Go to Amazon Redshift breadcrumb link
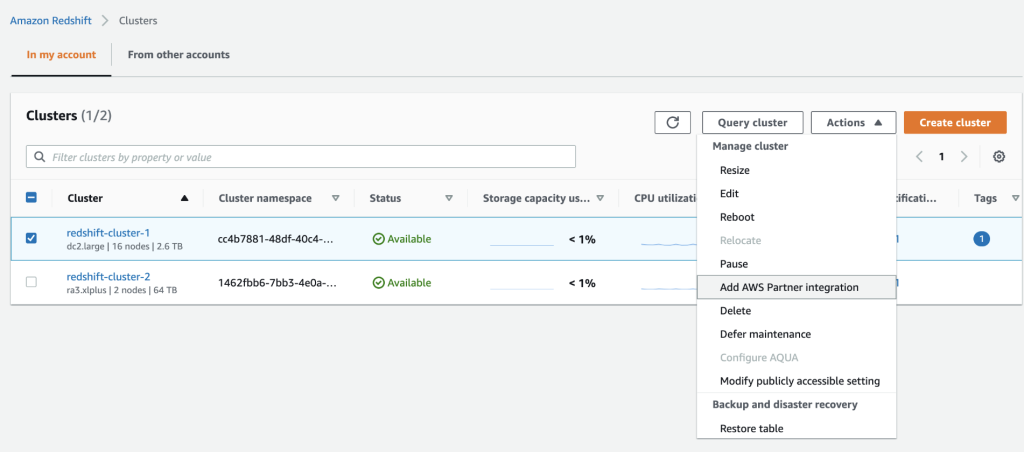 [x=51, y=20]
